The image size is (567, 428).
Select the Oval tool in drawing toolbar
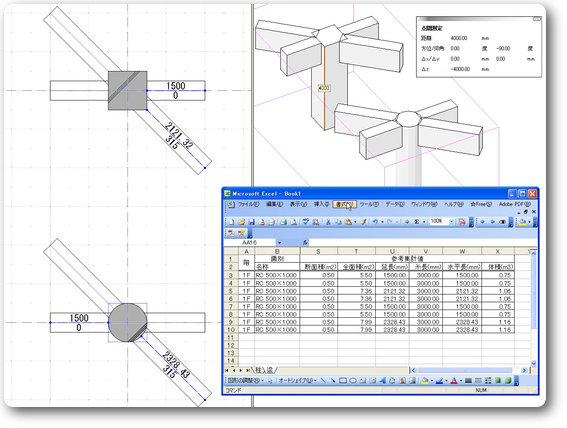point(353,380)
